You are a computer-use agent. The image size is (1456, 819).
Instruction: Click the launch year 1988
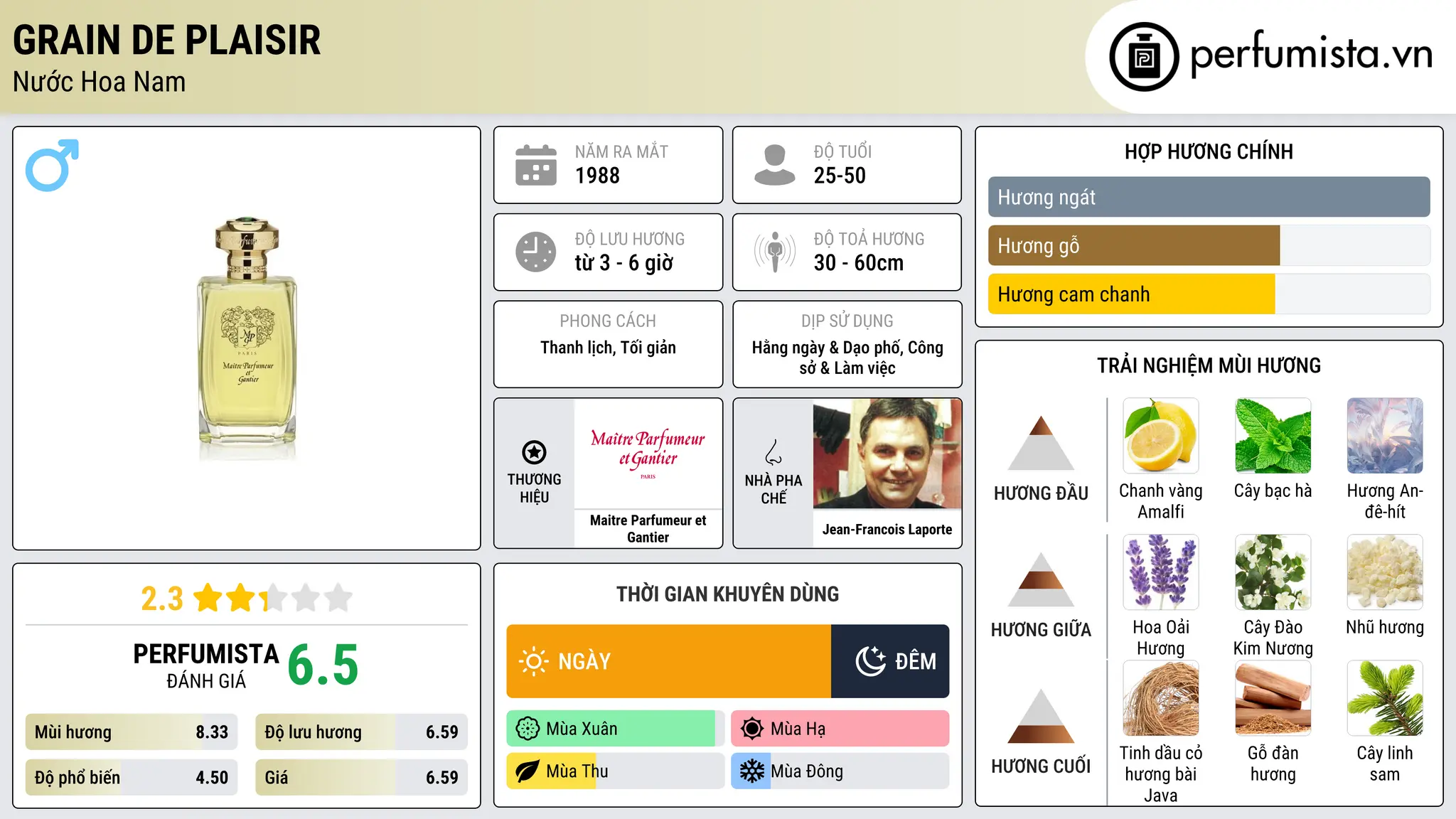coord(597,176)
